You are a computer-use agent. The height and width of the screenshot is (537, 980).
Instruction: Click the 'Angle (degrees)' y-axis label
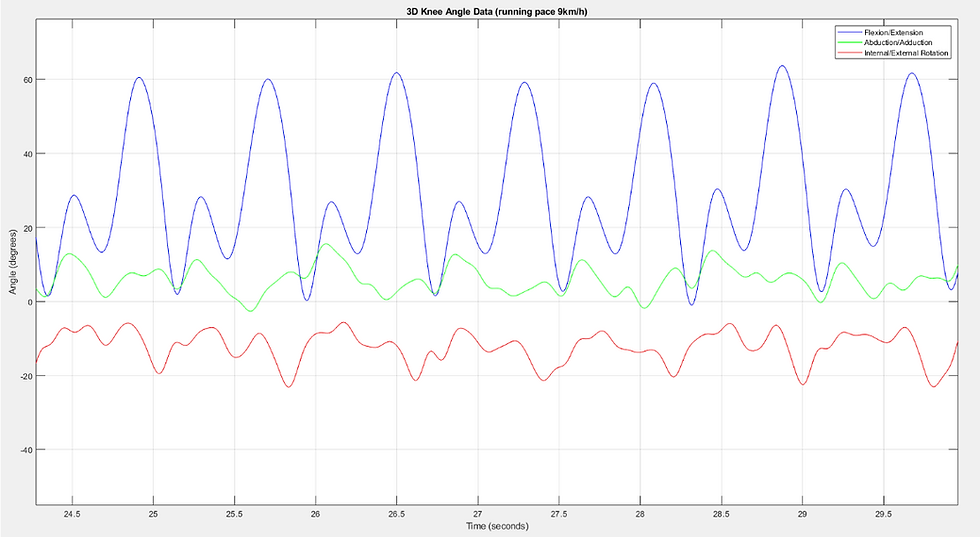tap(12, 262)
